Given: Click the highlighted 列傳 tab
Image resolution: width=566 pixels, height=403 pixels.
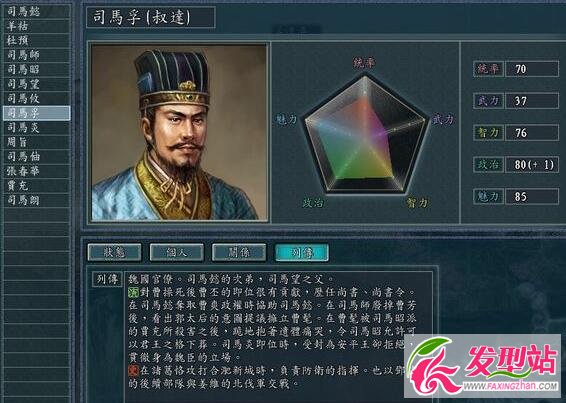Looking at the screenshot, I should (302, 252).
